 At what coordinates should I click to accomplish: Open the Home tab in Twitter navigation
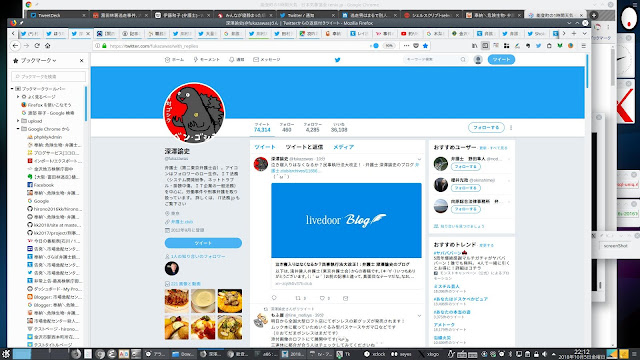point(174,60)
